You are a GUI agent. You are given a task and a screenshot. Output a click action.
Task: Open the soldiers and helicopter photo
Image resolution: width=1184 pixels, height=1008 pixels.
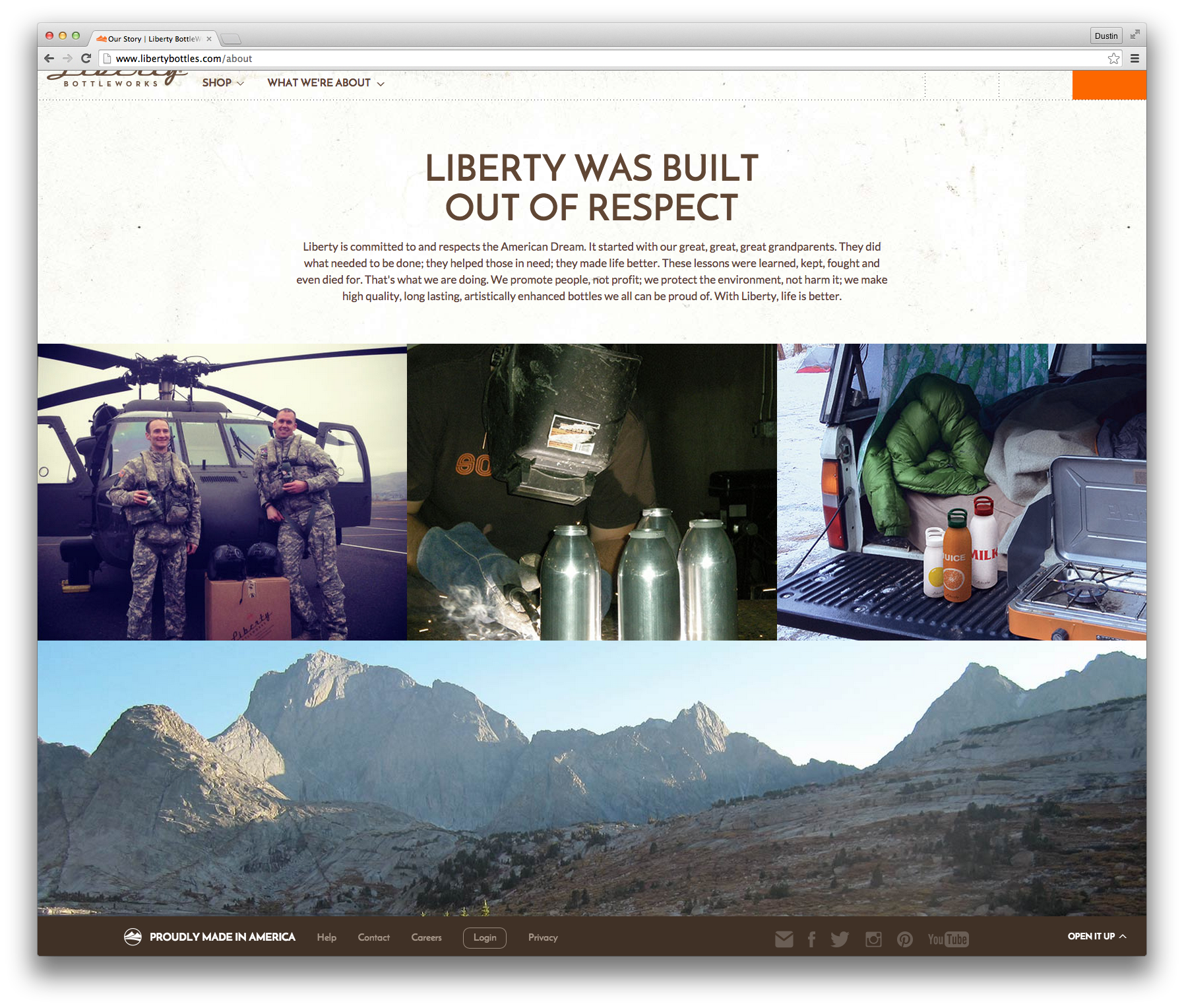(x=222, y=491)
